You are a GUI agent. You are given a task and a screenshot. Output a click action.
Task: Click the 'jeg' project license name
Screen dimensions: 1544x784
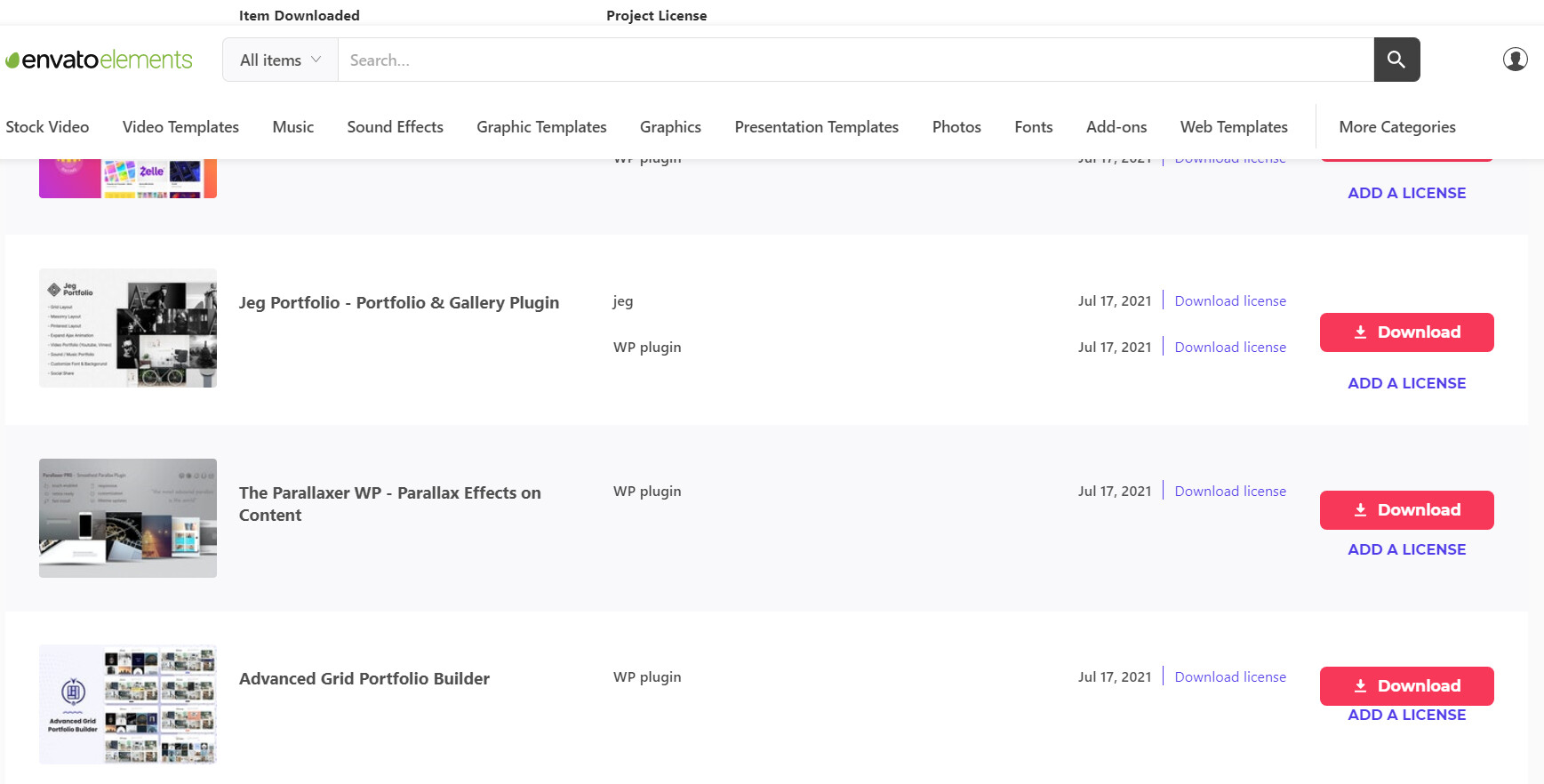(623, 301)
